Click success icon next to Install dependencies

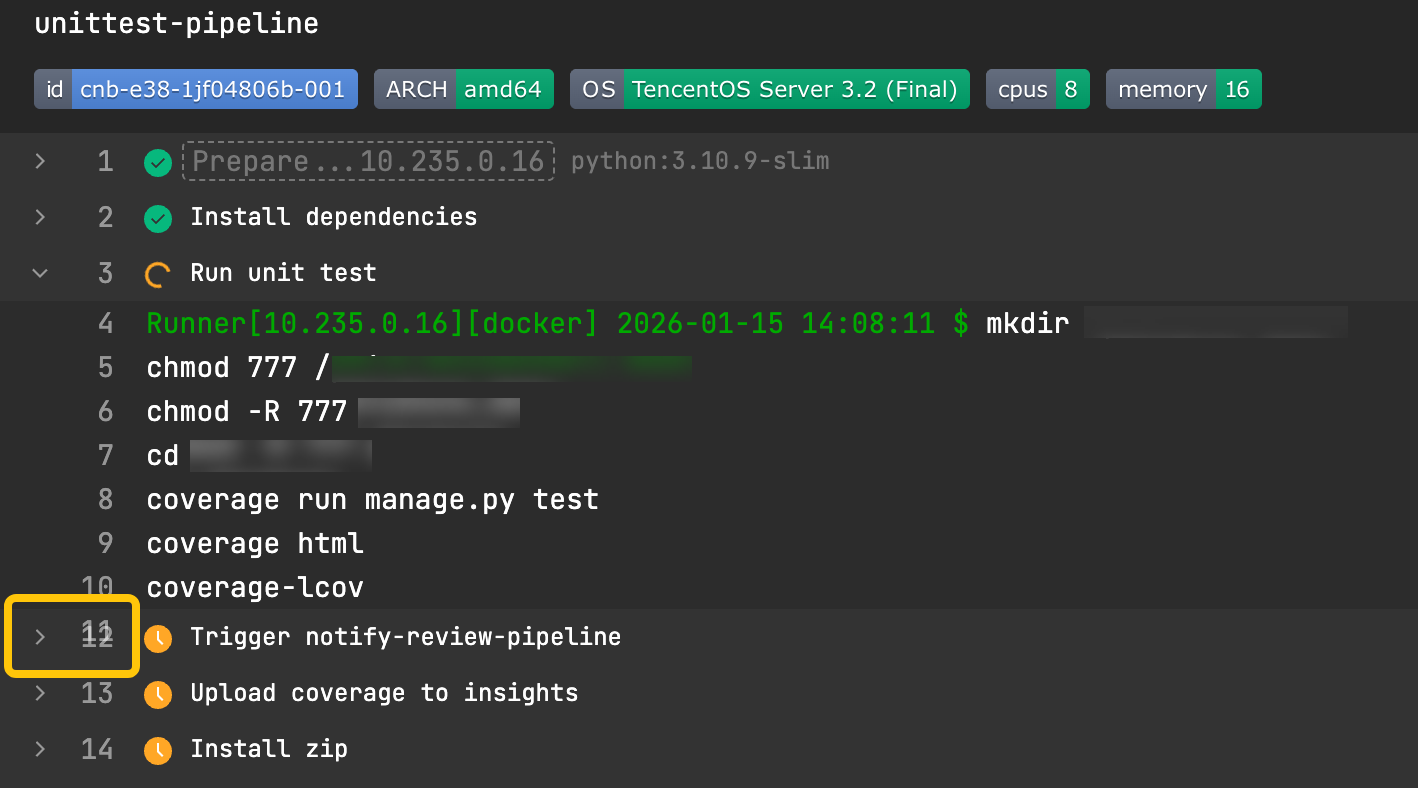coord(158,218)
